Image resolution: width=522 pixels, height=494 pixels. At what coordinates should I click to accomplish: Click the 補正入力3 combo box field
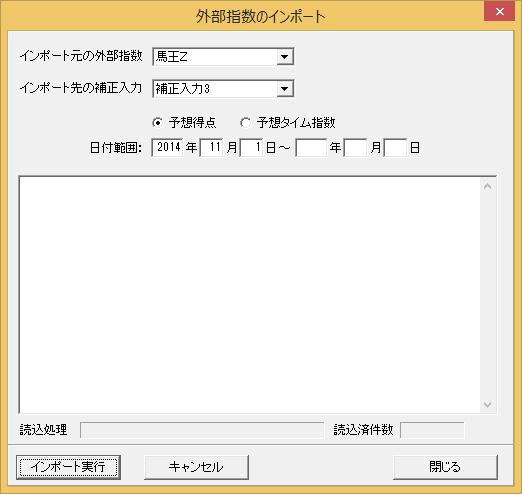click(x=223, y=89)
